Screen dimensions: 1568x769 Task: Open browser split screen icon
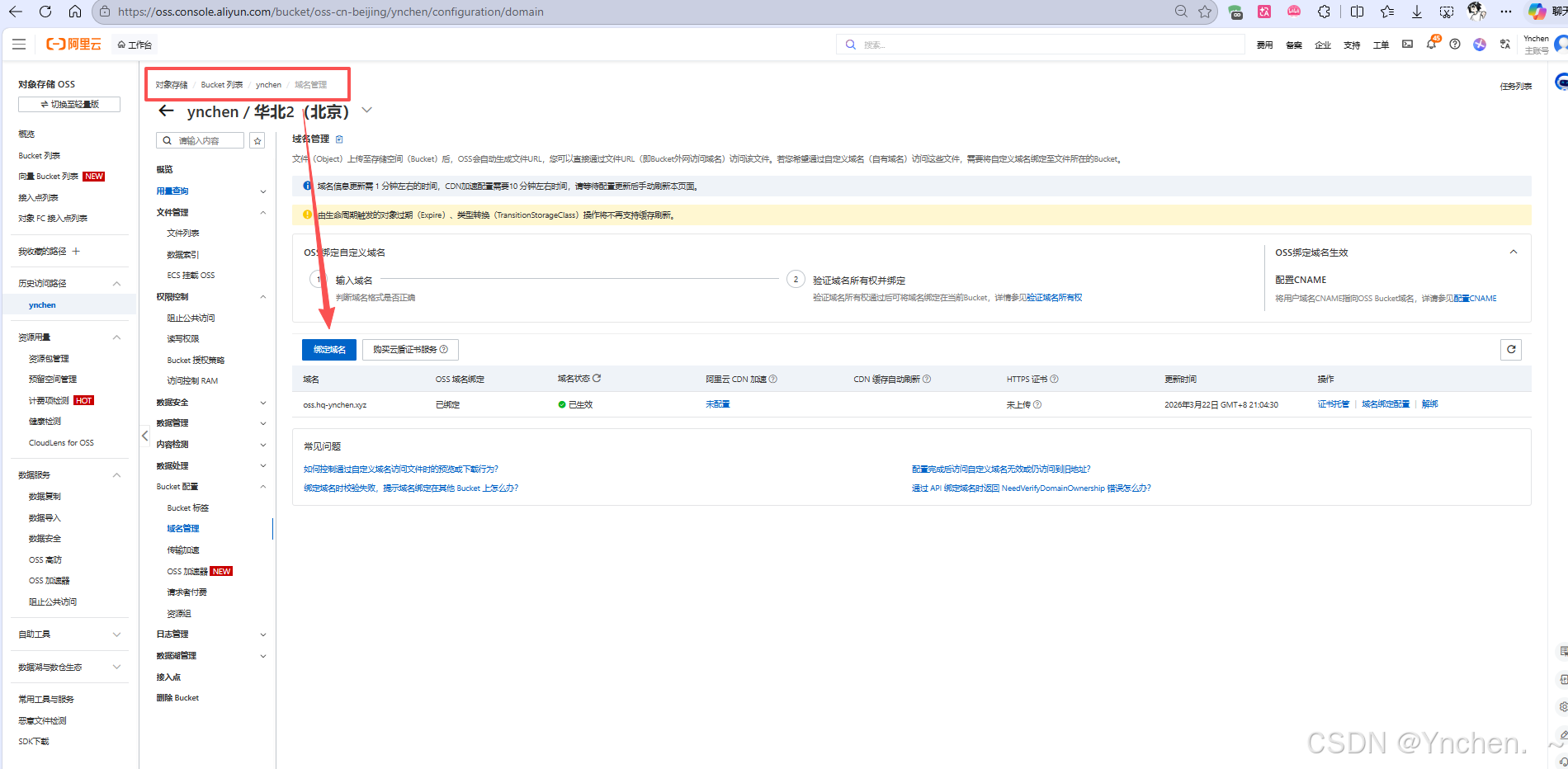1357,12
